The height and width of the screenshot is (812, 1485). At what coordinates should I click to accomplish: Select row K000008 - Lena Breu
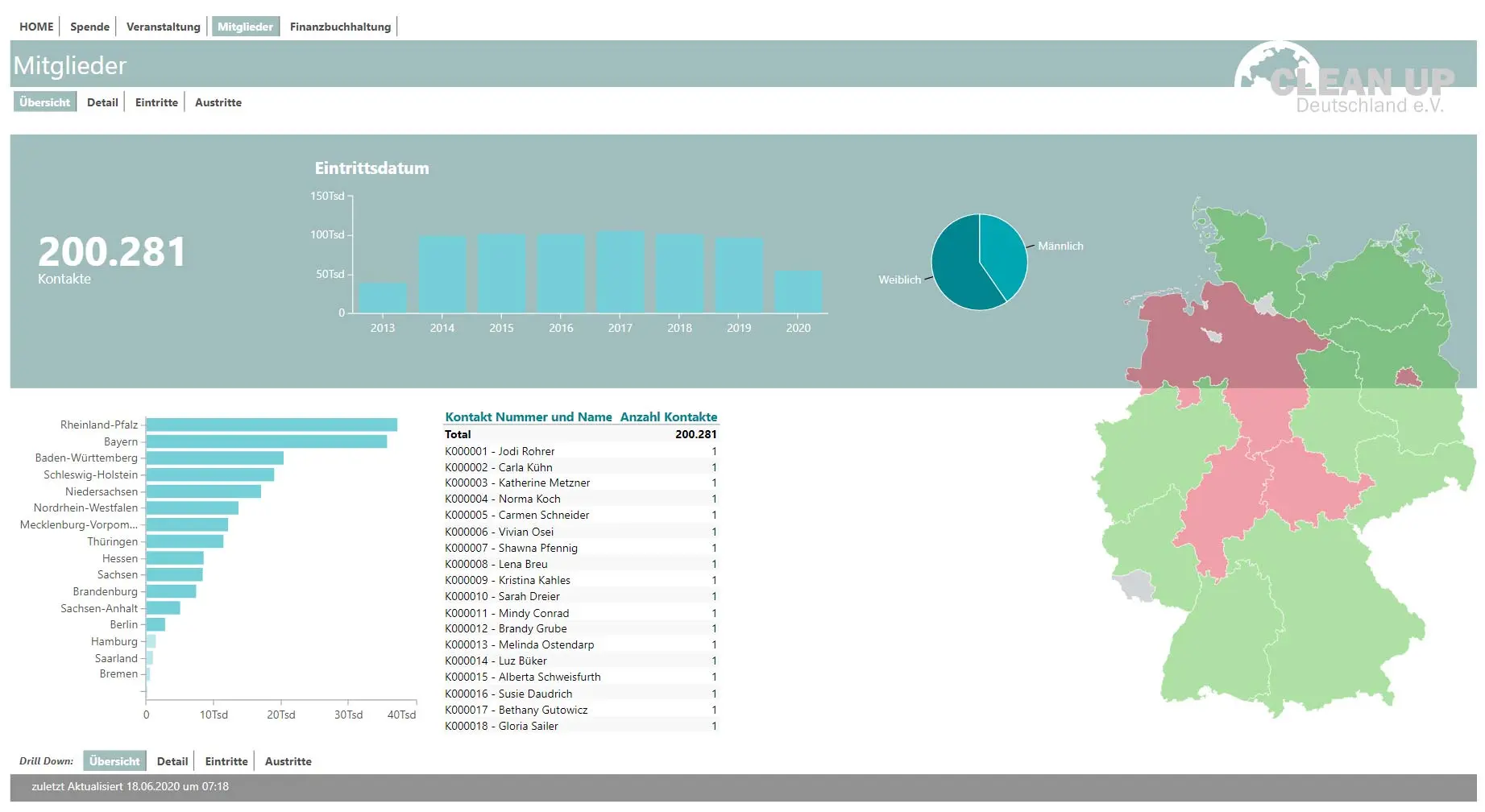click(581, 564)
